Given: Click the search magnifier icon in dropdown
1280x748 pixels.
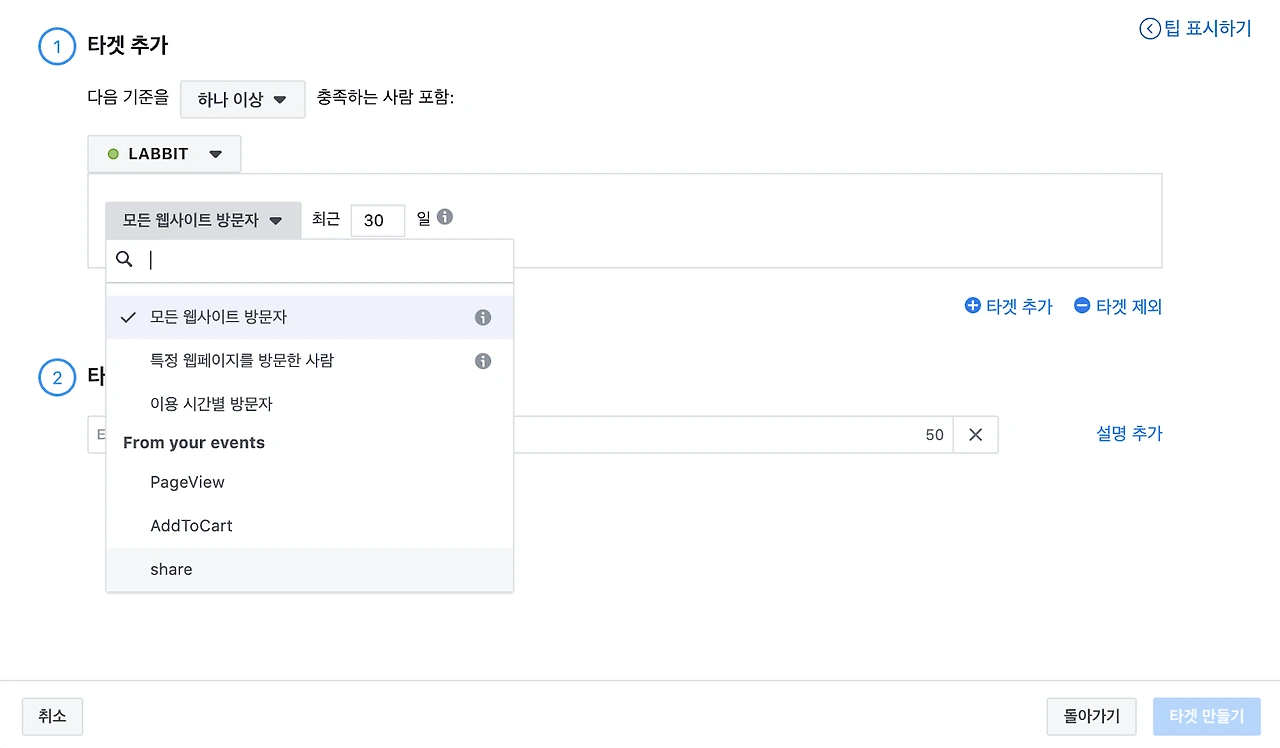Looking at the screenshot, I should pos(124,260).
